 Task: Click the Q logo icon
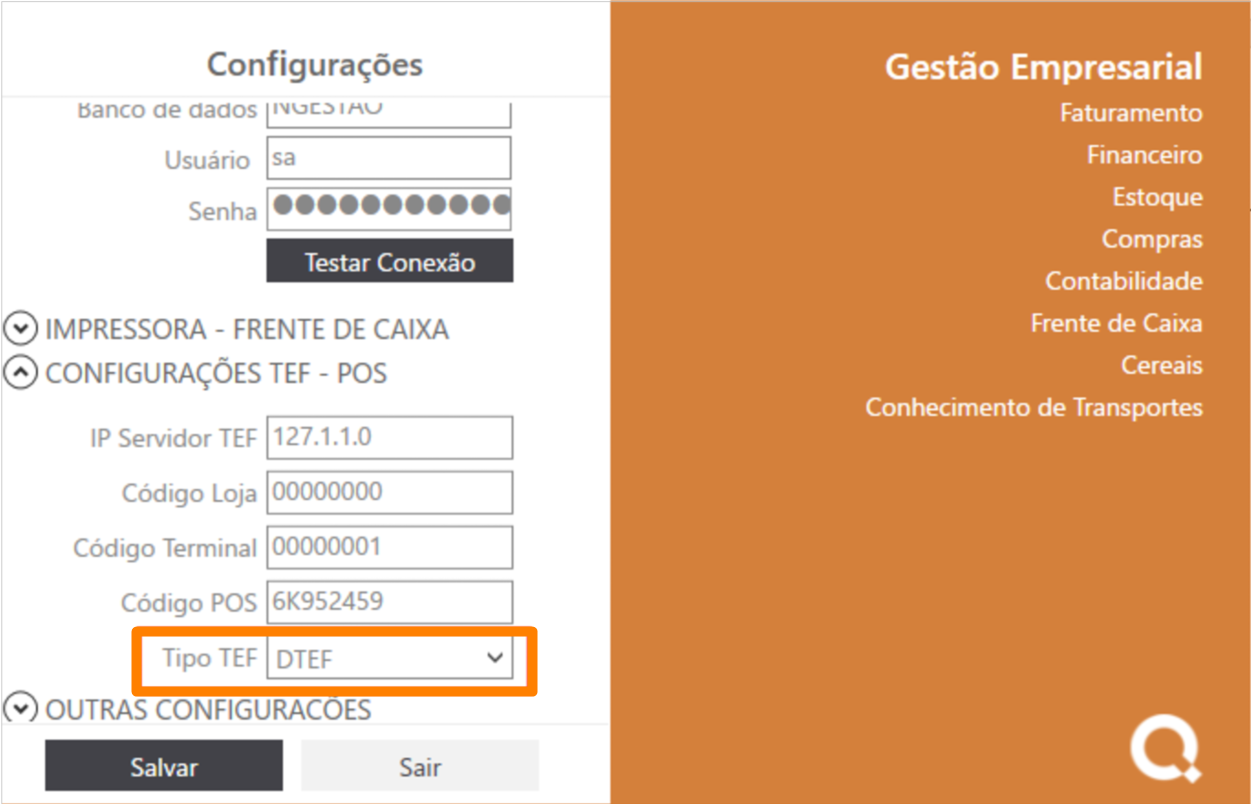[x=1165, y=750]
